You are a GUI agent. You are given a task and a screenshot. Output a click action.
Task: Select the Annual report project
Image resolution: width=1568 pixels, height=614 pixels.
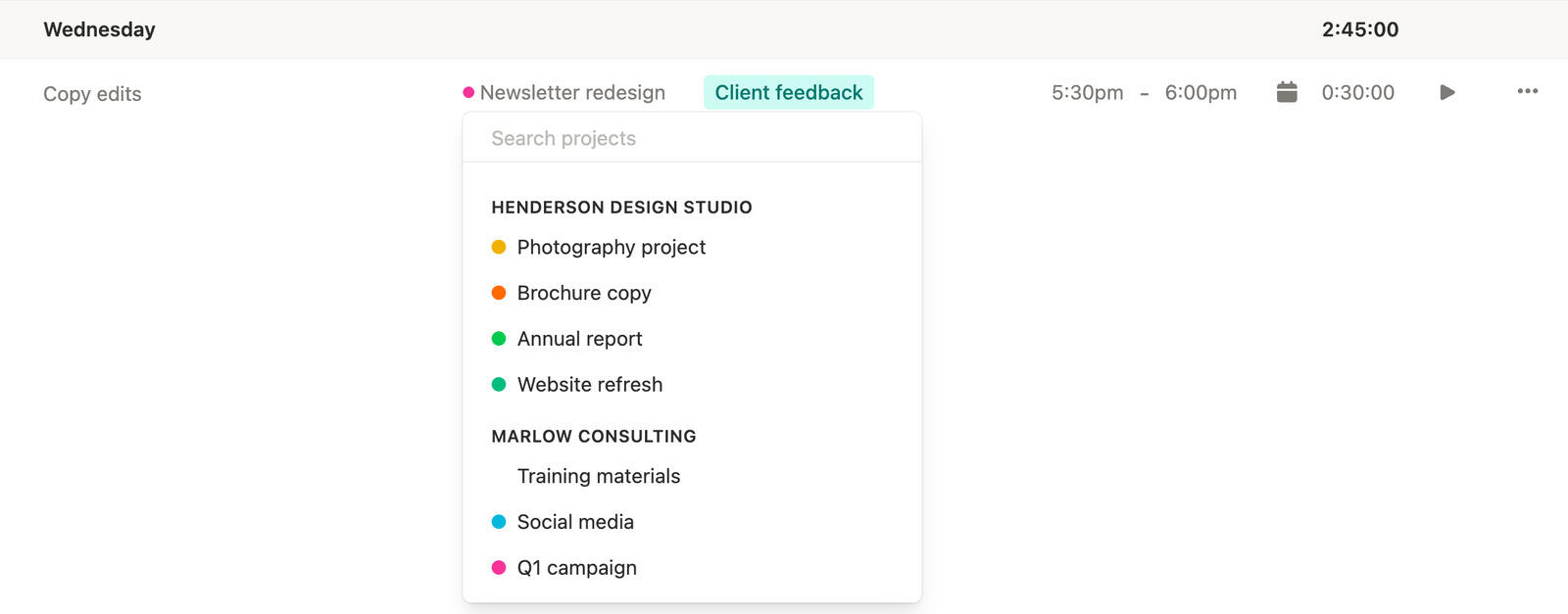coord(579,339)
